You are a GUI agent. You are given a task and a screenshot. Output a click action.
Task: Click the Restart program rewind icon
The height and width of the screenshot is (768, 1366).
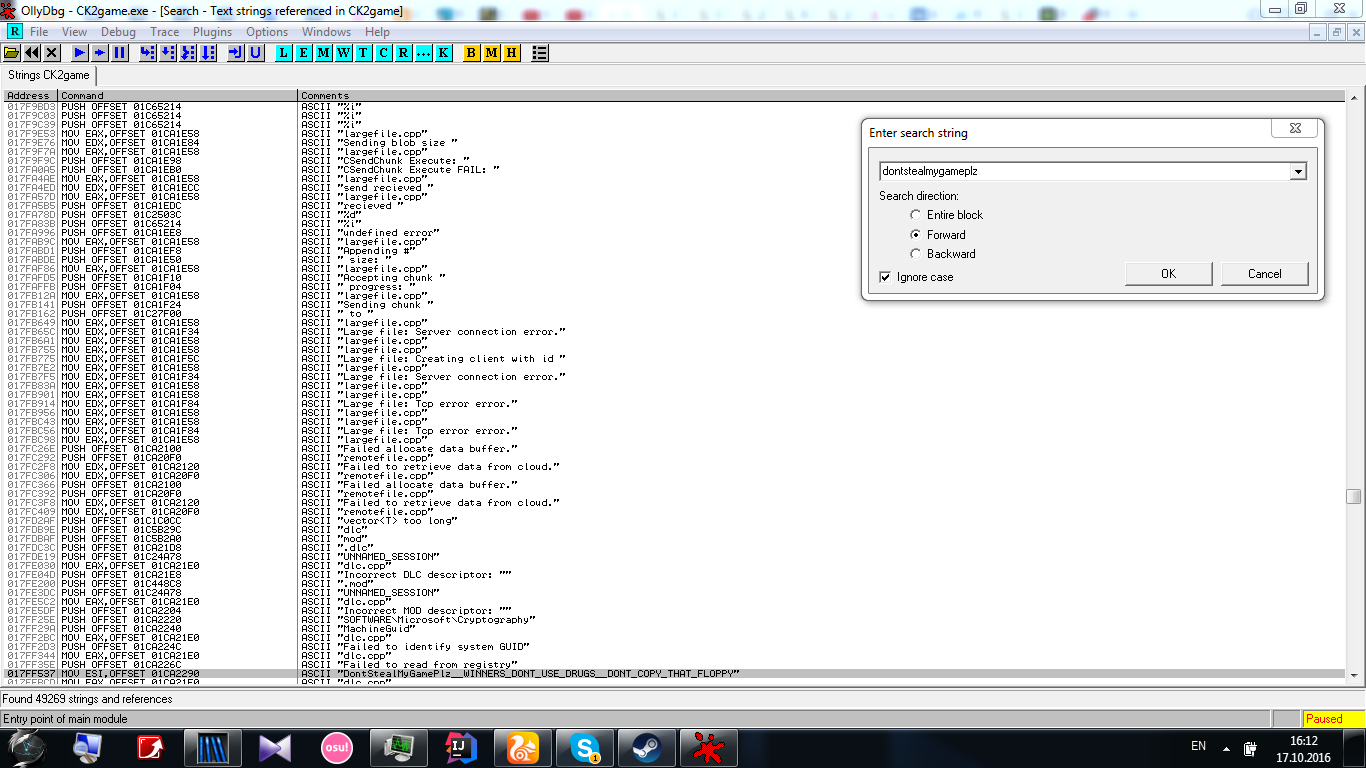coord(32,53)
